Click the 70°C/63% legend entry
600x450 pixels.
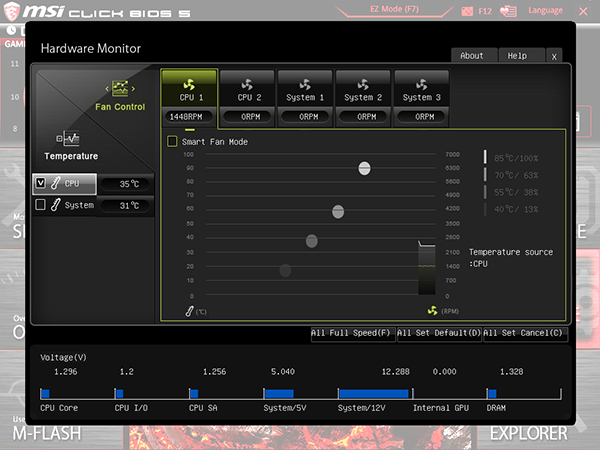click(516, 175)
